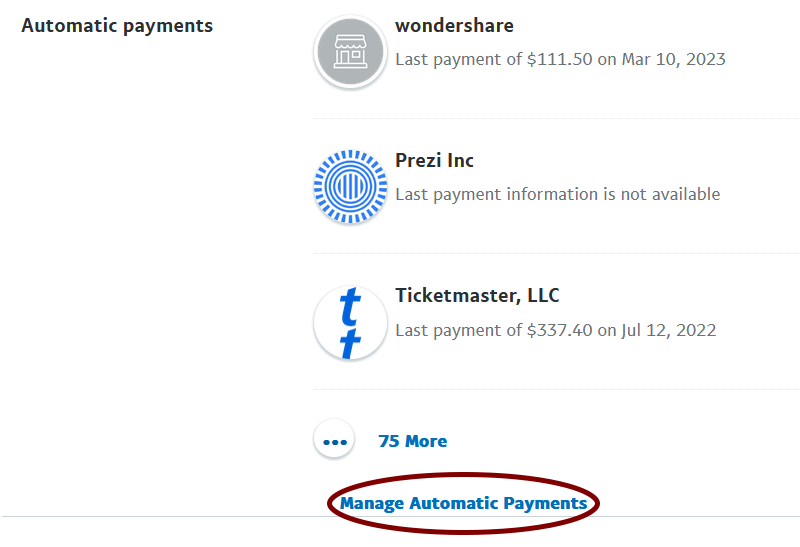Select the Prezi Inc merchant name

434,160
